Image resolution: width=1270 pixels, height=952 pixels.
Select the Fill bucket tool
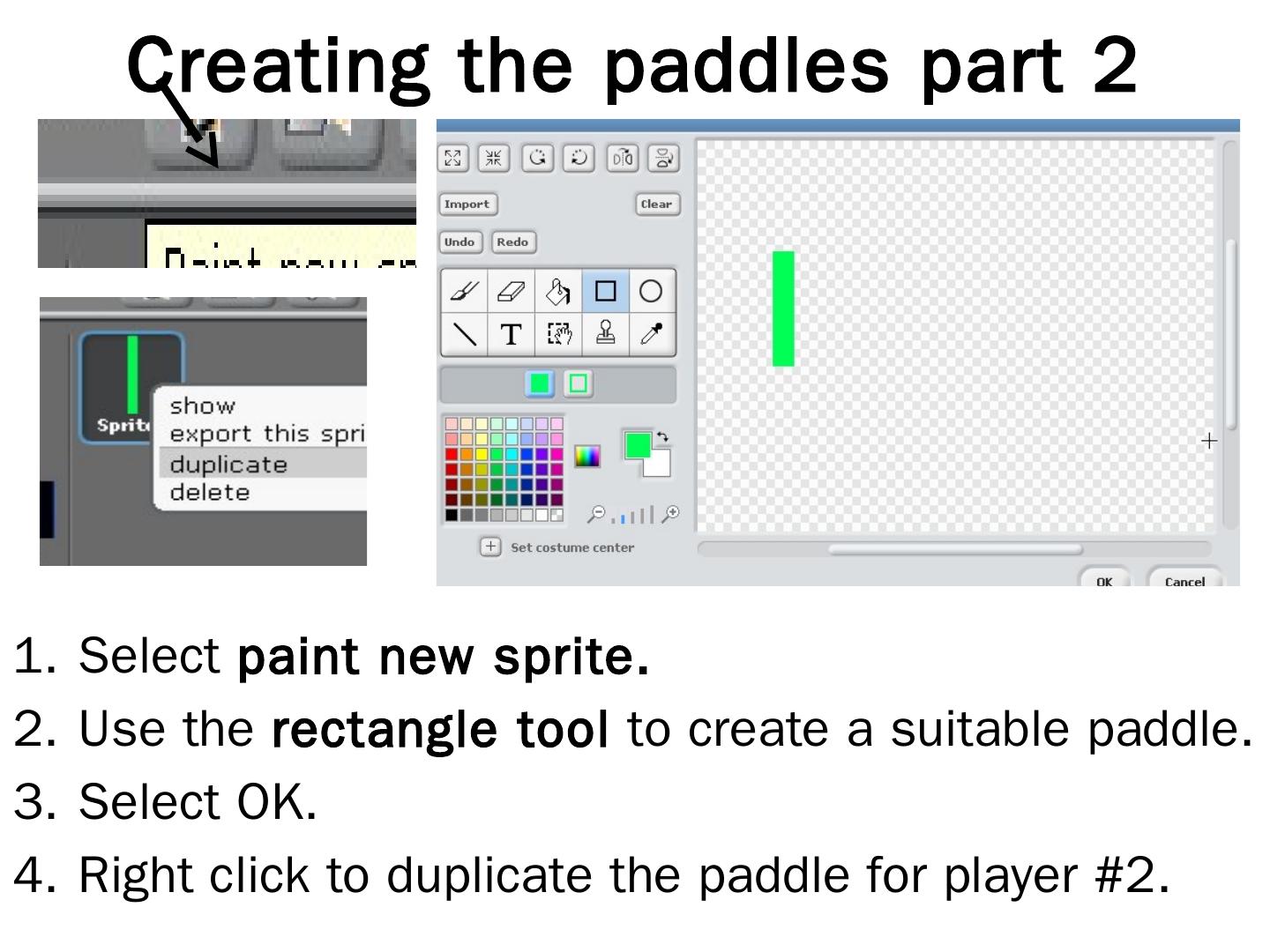(x=558, y=291)
